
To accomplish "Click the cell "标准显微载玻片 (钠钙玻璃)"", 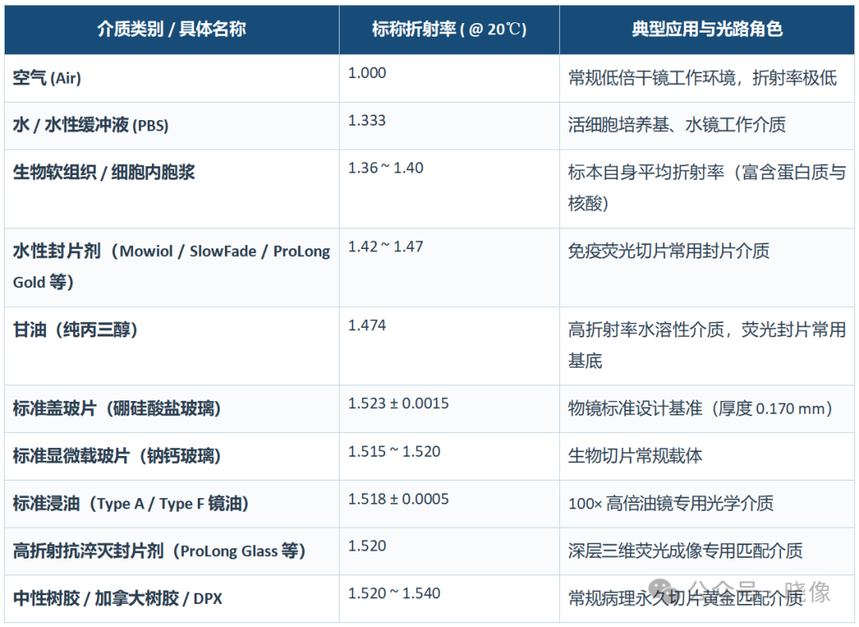I will tap(117, 456).
